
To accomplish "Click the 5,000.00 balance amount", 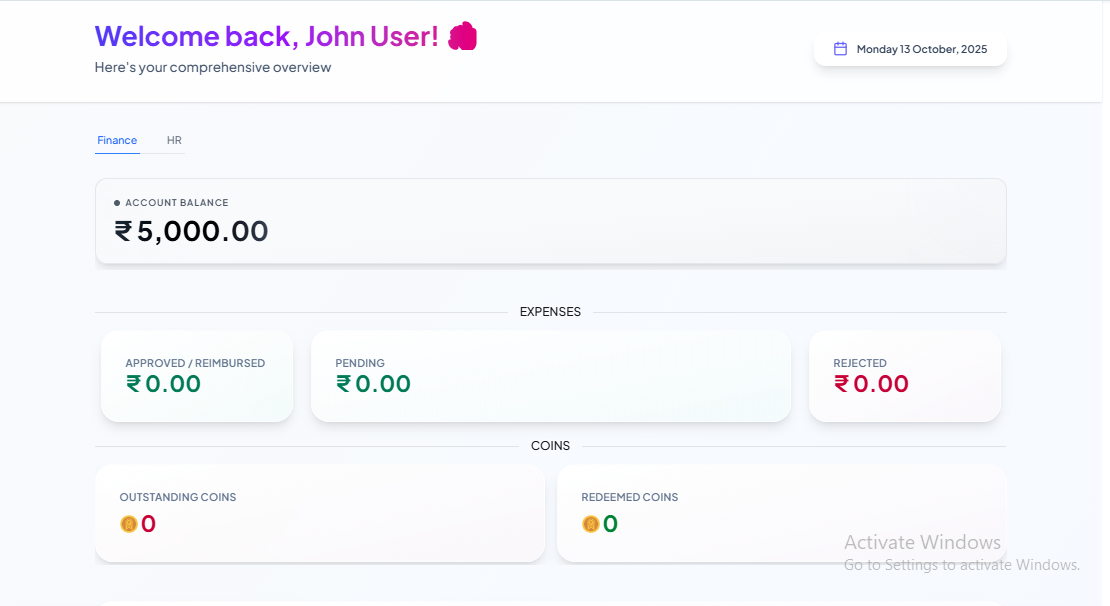I will 203,232.
